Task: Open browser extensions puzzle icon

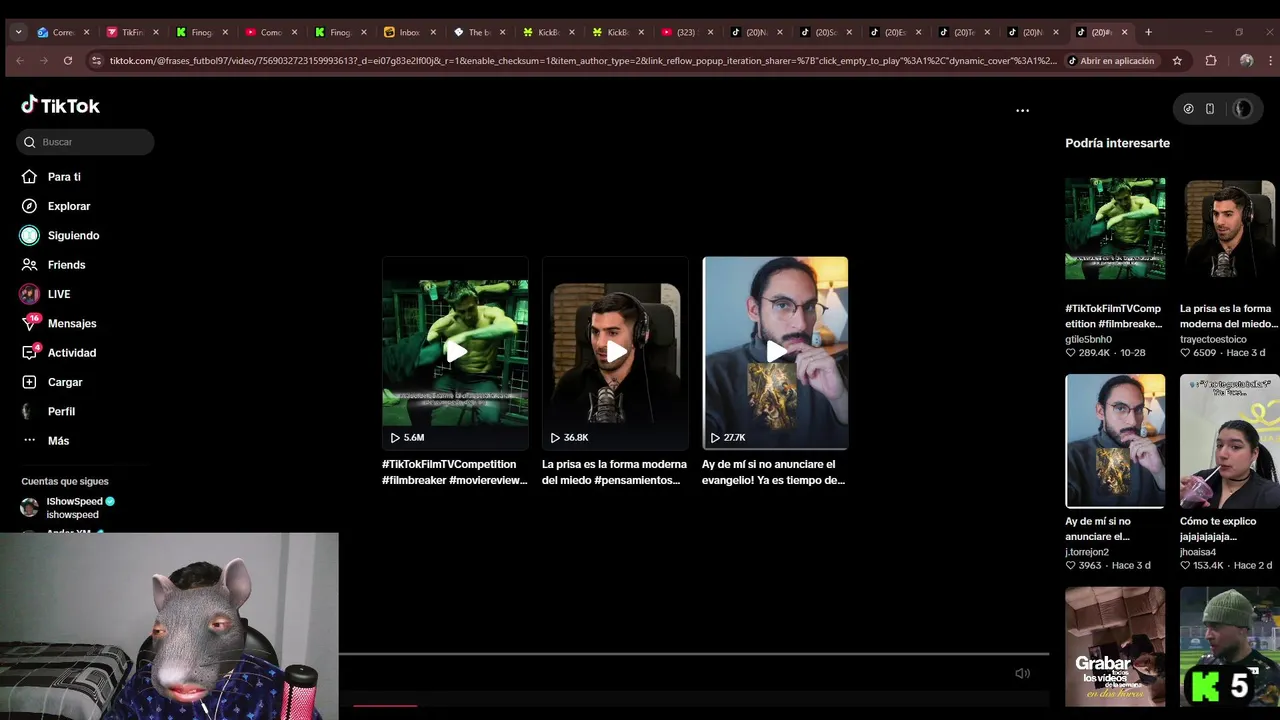Action: (1211, 61)
